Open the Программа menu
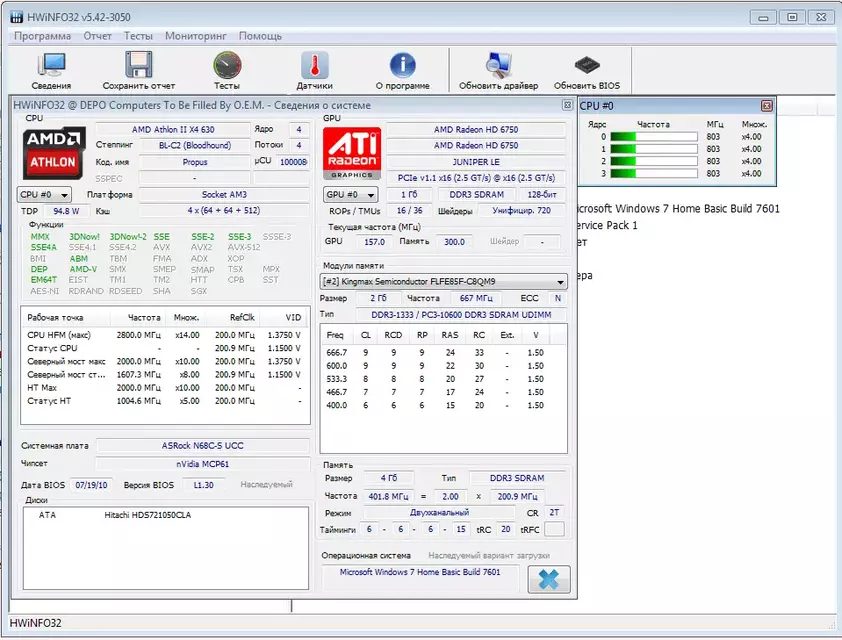The height and width of the screenshot is (640, 842). [x=42, y=36]
